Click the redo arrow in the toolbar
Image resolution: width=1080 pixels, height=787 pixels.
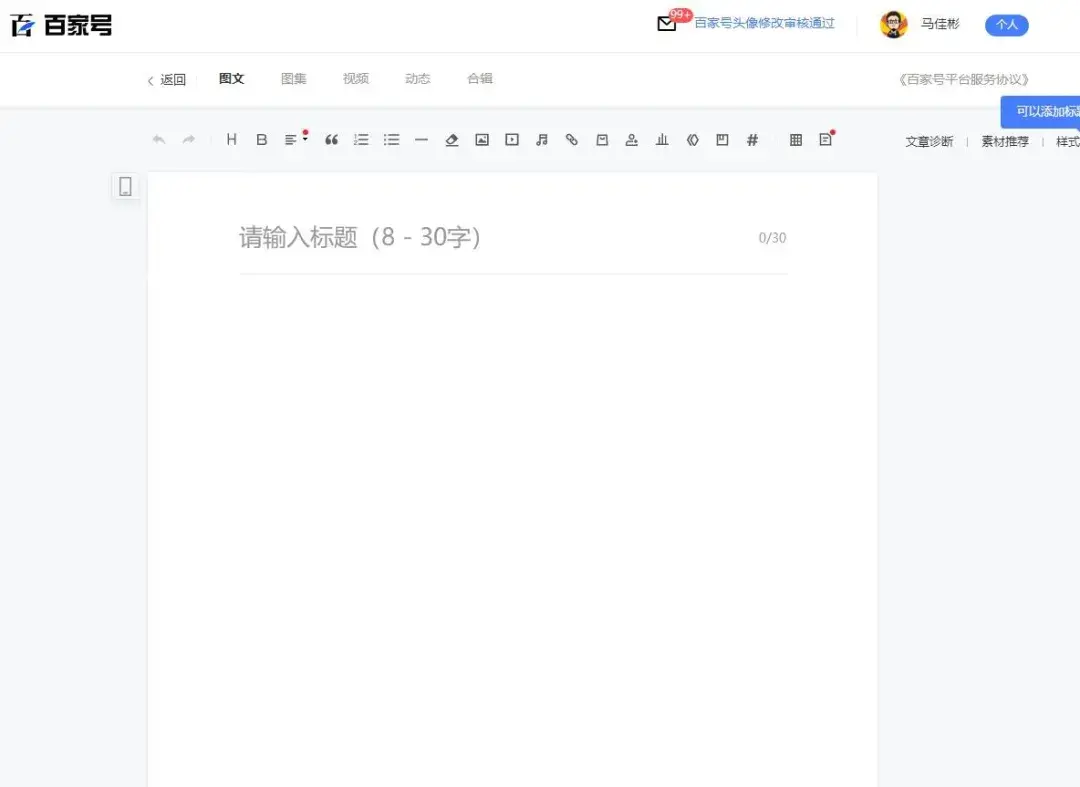(189, 140)
